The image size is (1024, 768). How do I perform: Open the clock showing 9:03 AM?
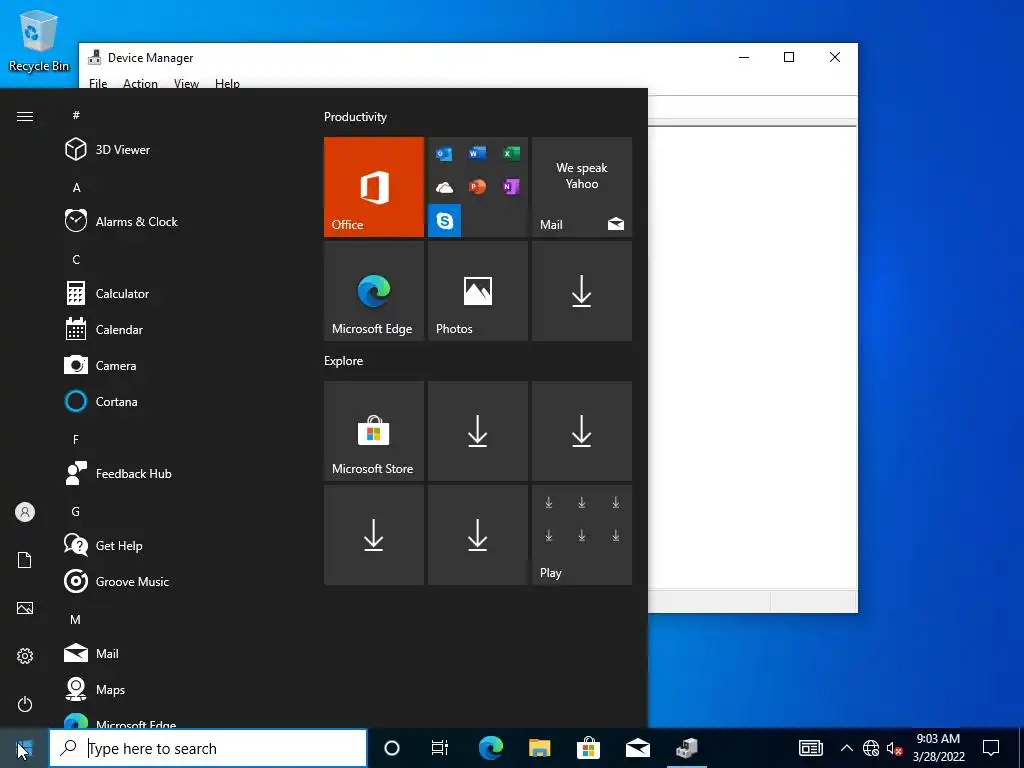[938, 748]
